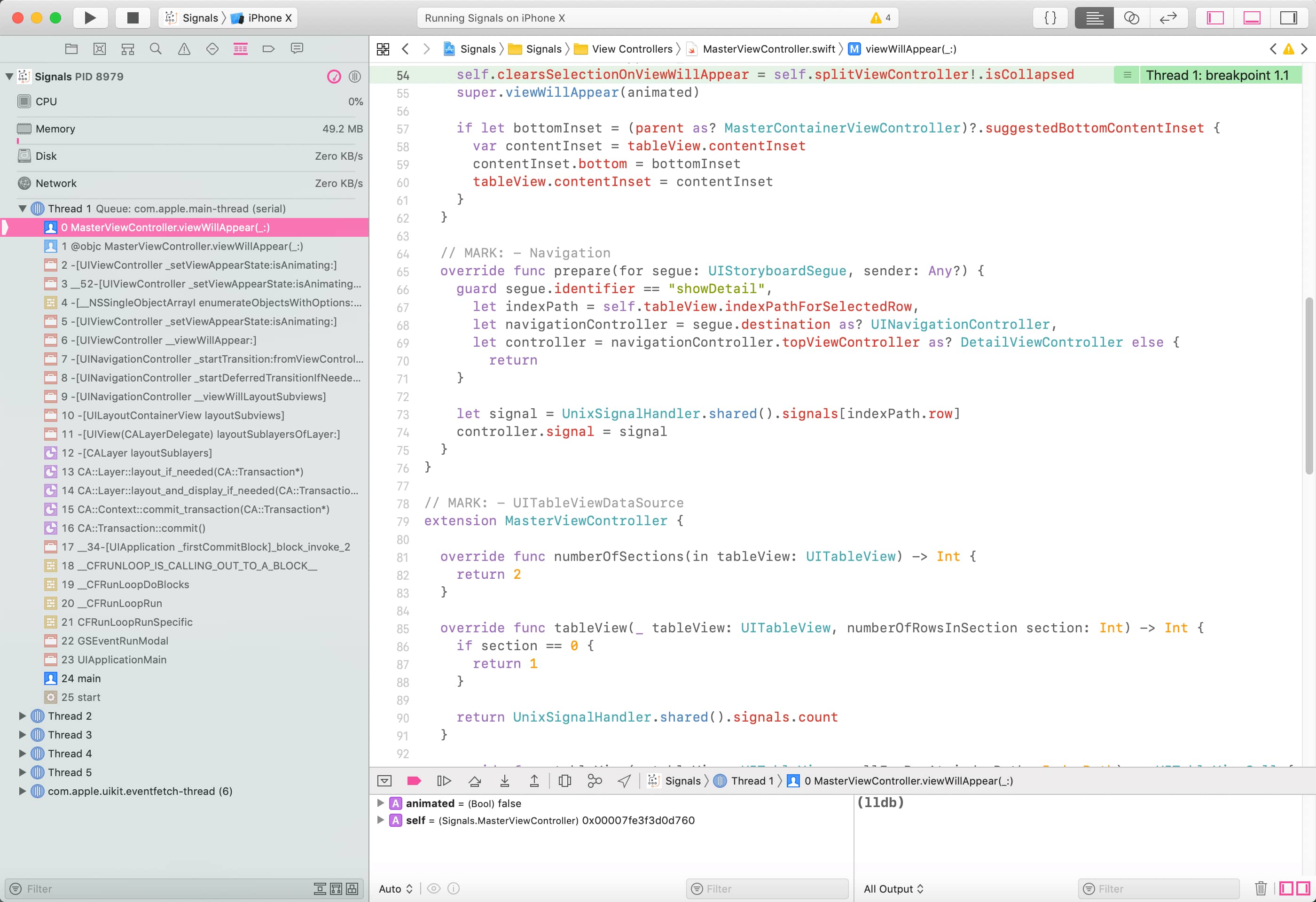Click the Step Out debug button
Image resolution: width=1316 pixels, height=902 pixels.
click(534, 781)
